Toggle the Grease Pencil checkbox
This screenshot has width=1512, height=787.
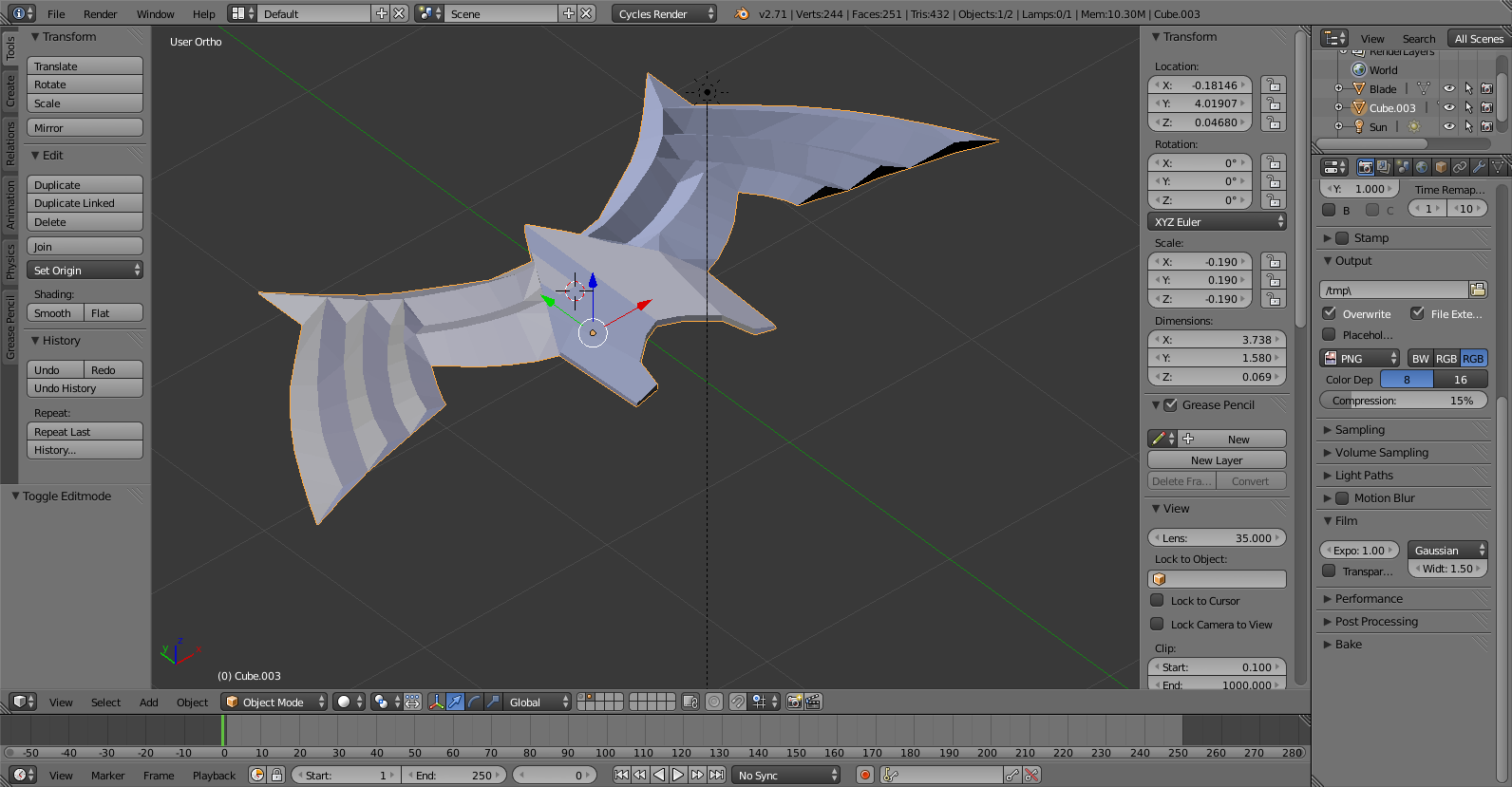pyautogui.click(x=1171, y=404)
